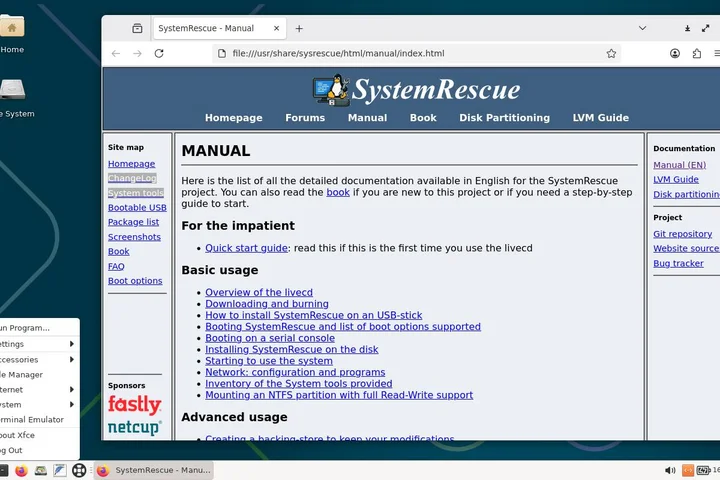Open Downloading and burning link
The height and width of the screenshot is (480, 720).
tap(267, 304)
